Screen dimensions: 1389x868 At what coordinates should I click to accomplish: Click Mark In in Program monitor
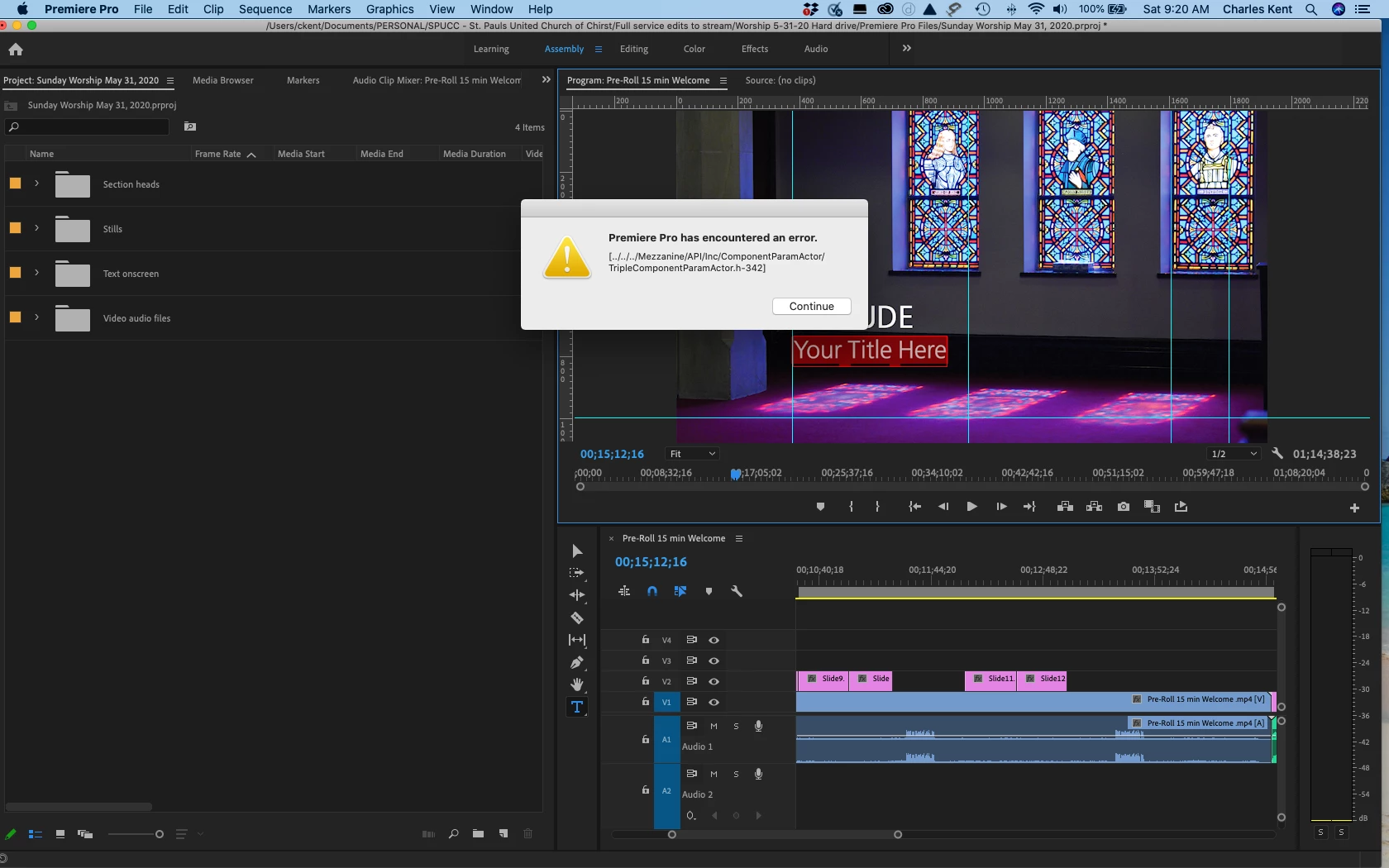pyautogui.click(x=852, y=507)
